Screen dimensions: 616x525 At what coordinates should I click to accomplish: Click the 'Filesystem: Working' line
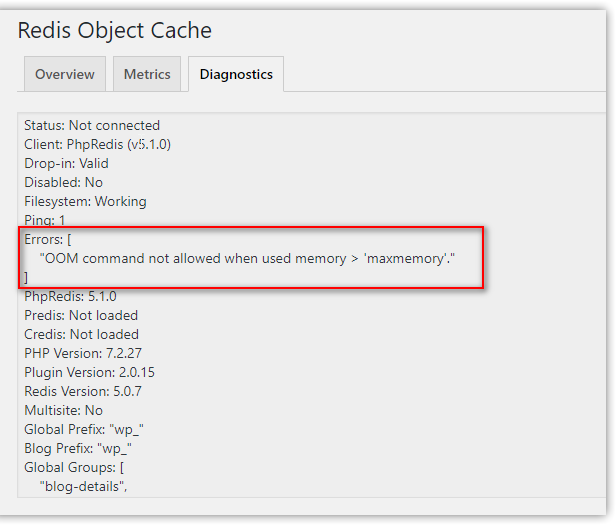[x=85, y=201]
